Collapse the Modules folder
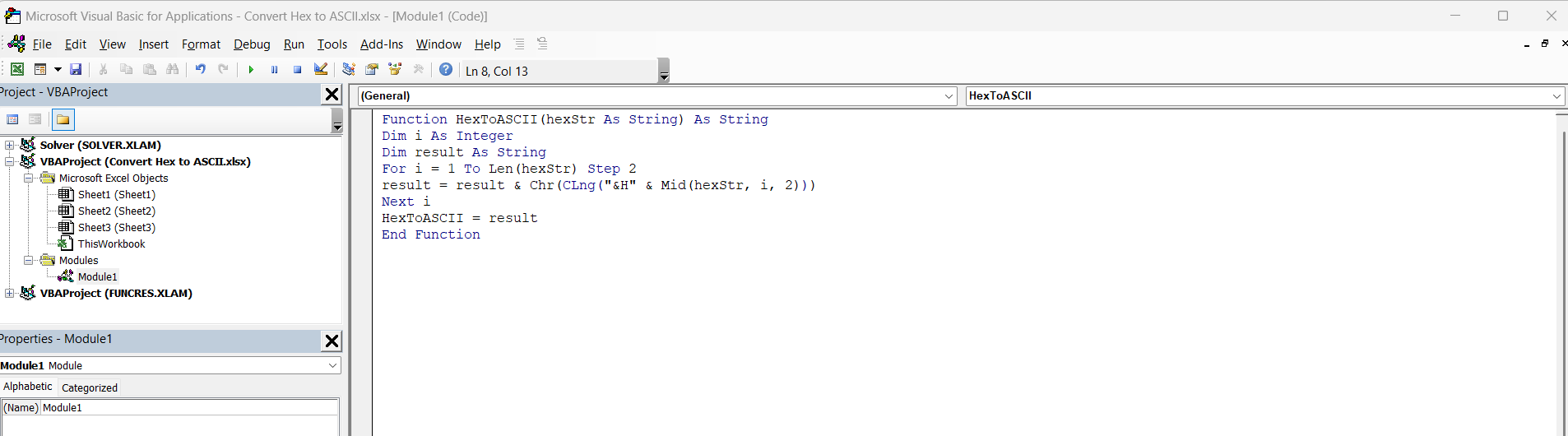 [29, 261]
